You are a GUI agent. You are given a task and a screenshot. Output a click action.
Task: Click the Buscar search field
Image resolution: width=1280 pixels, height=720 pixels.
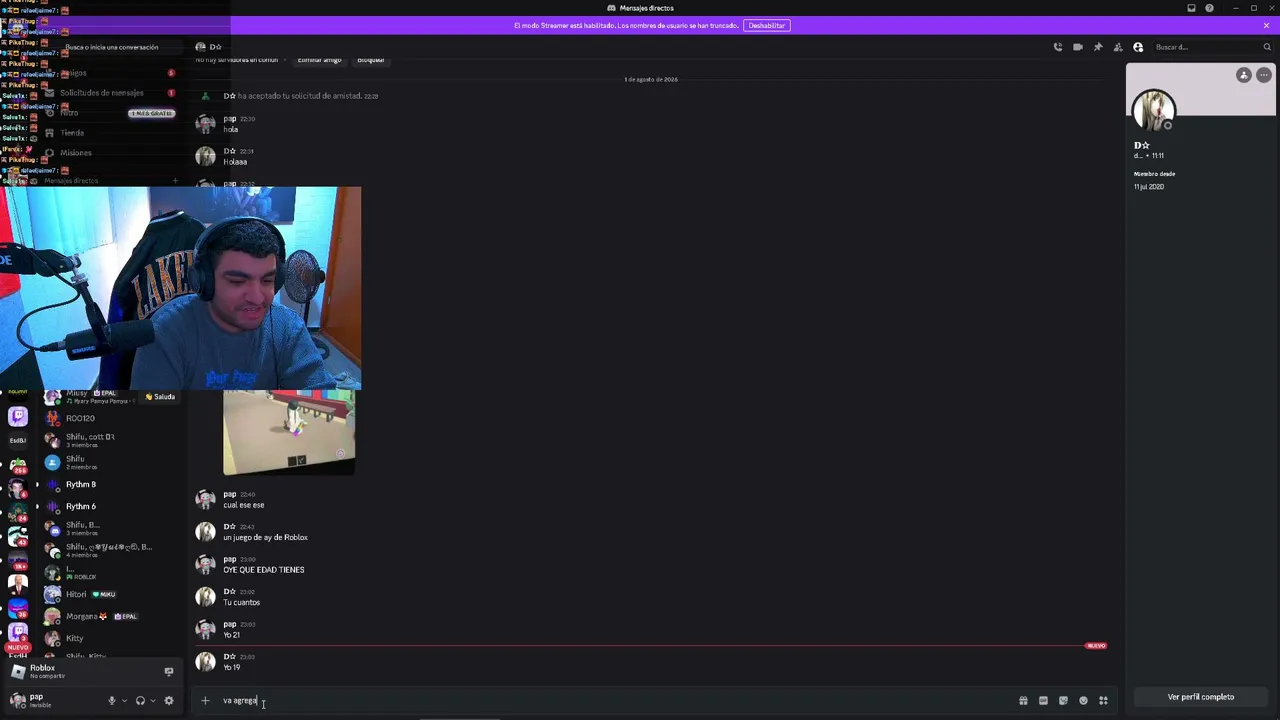coord(1212,47)
